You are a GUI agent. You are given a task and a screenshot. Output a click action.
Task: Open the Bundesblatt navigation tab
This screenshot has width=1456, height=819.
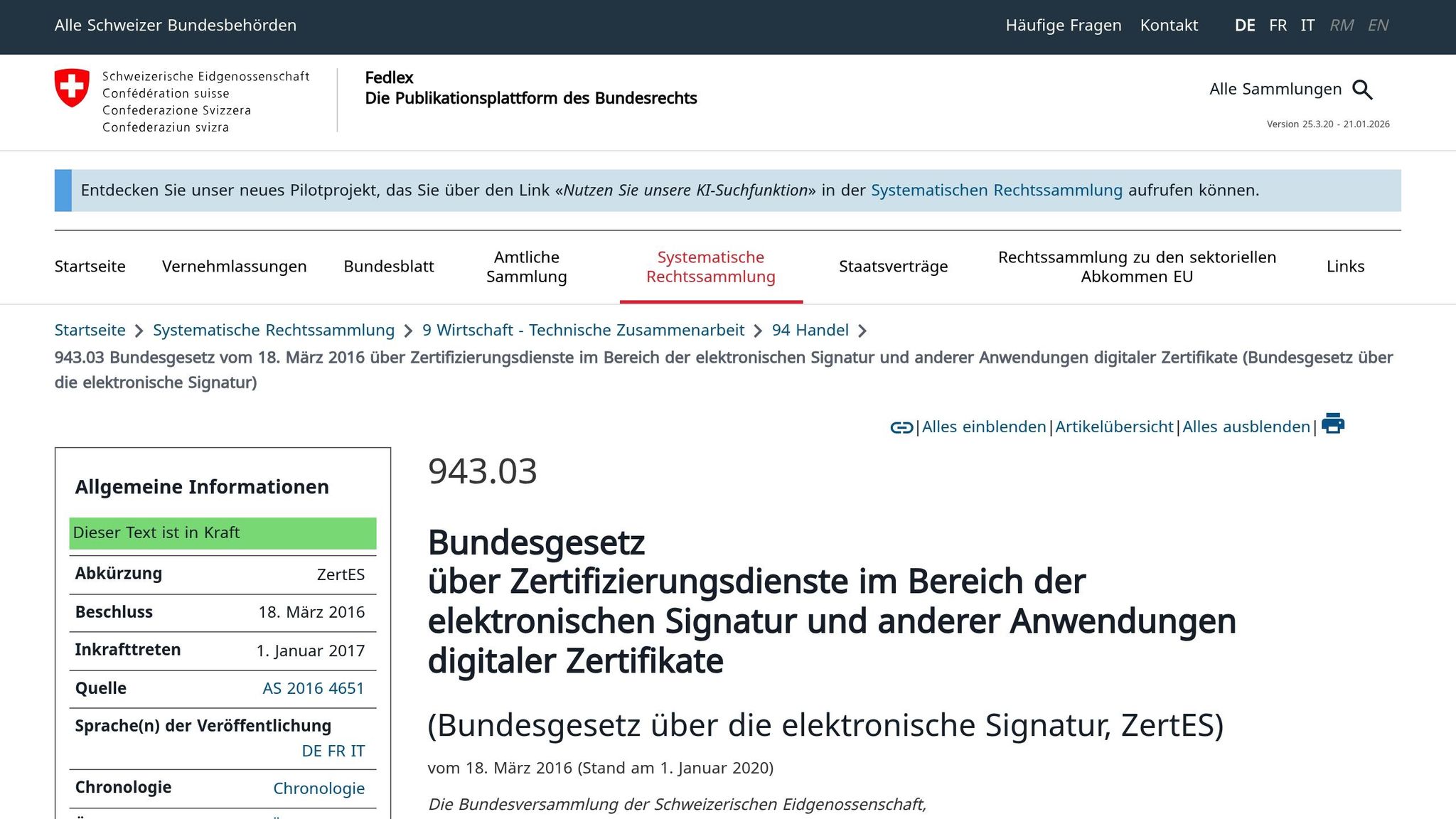pyautogui.click(x=388, y=267)
